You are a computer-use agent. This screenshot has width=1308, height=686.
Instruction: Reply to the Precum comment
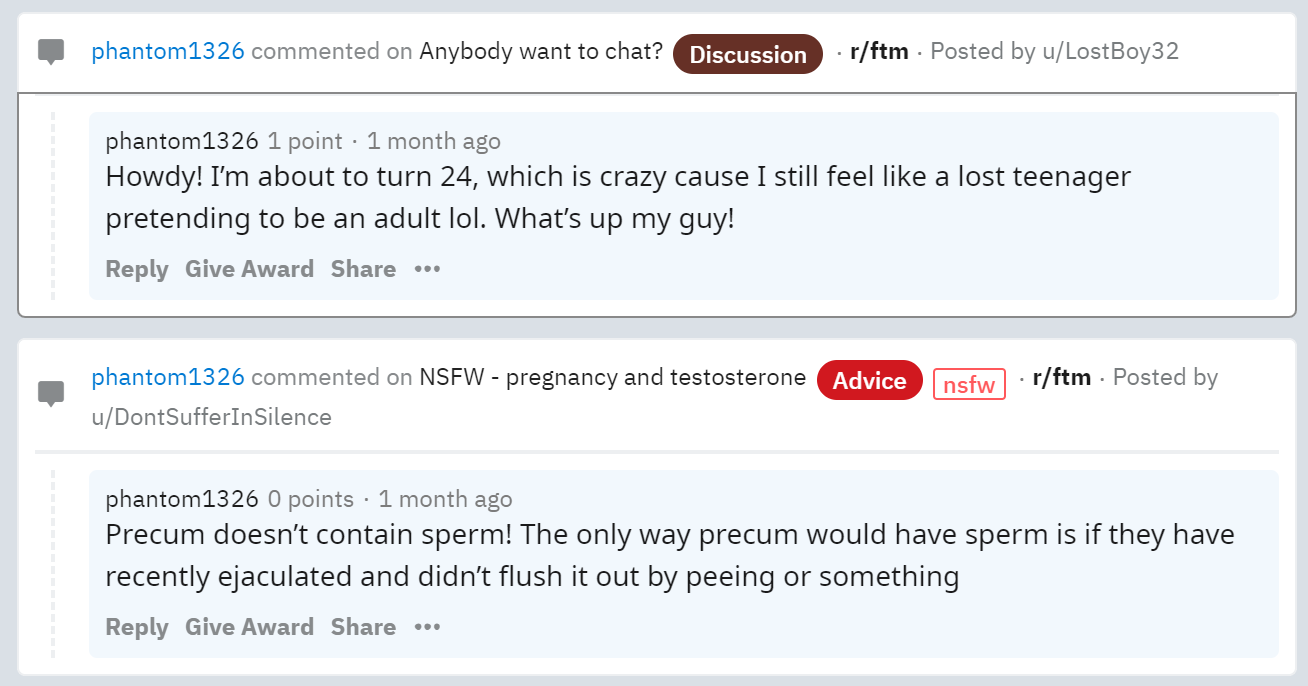tap(137, 627)
